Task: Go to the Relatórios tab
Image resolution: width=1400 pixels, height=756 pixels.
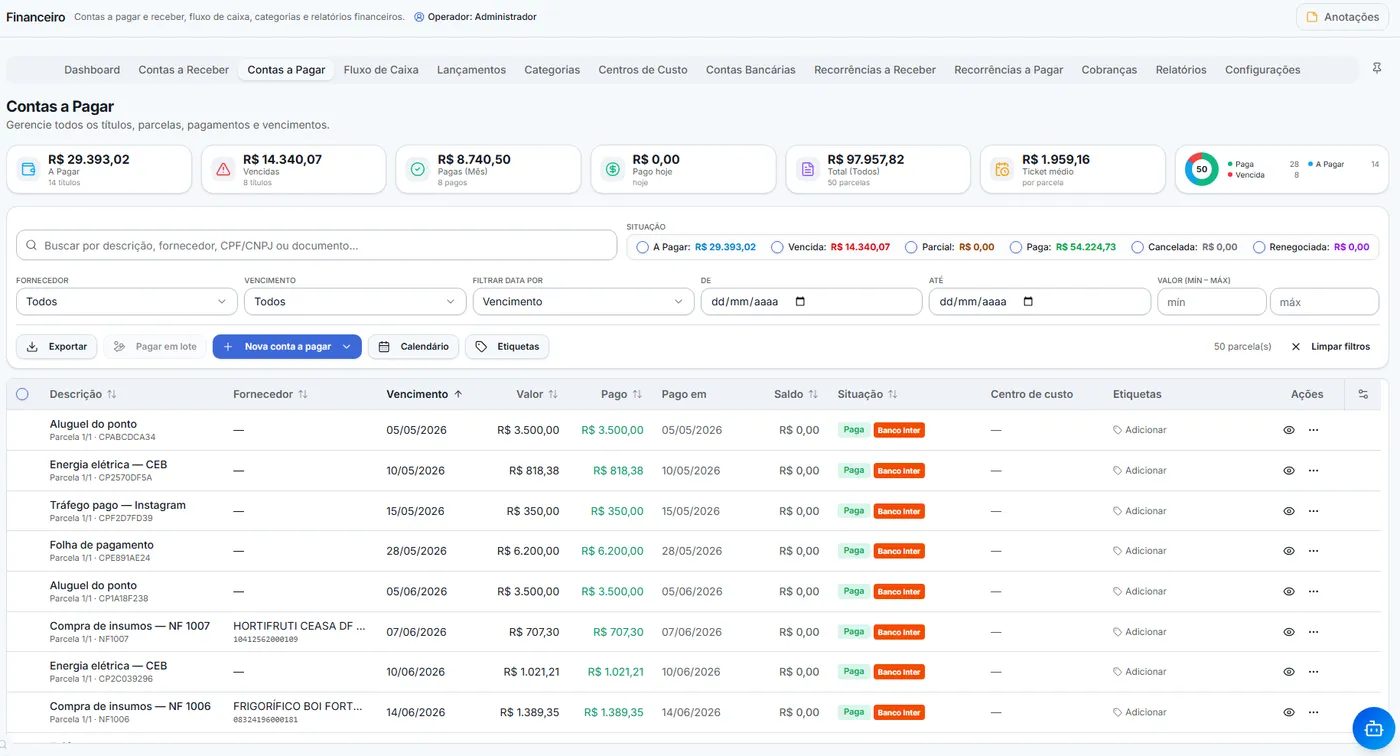Action: click(x=1181, y=70)
